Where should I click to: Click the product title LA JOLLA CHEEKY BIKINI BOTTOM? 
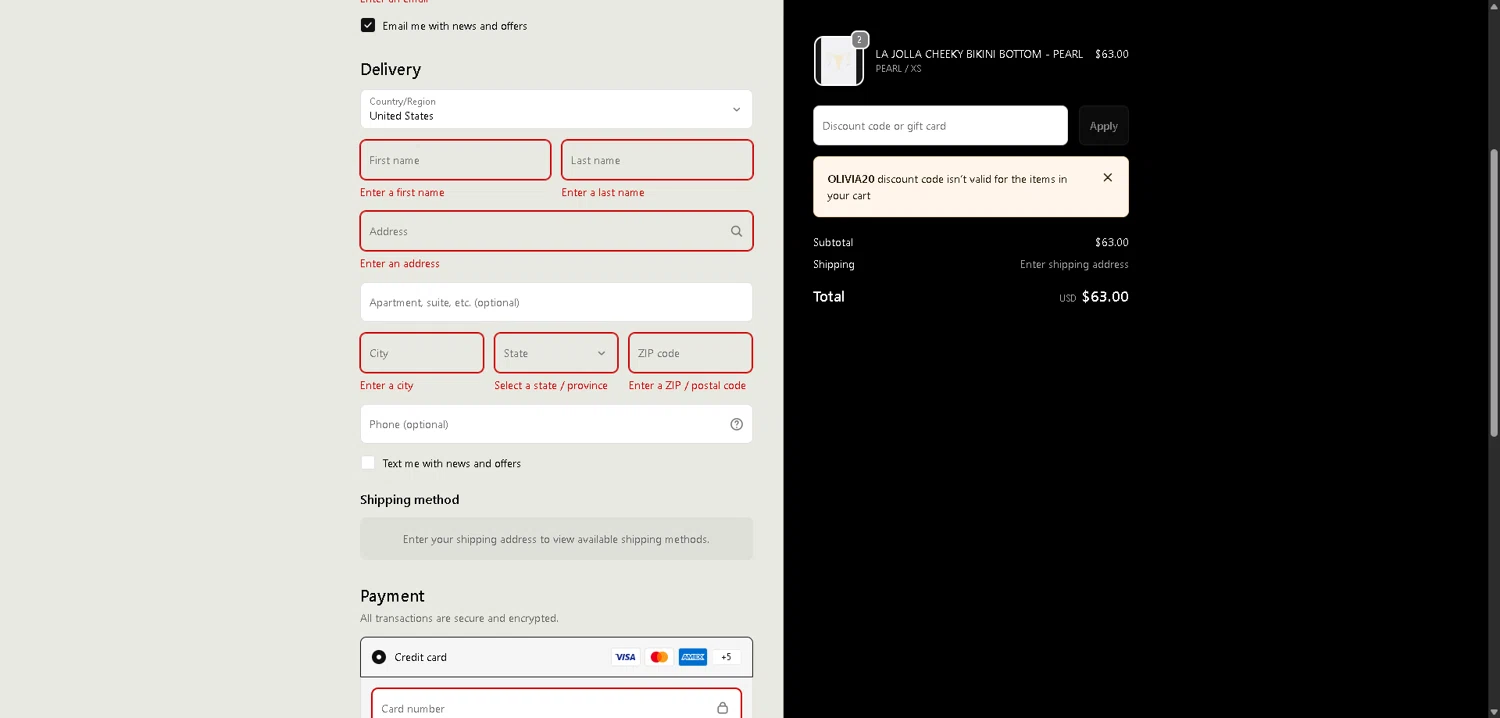click(979, 54)
